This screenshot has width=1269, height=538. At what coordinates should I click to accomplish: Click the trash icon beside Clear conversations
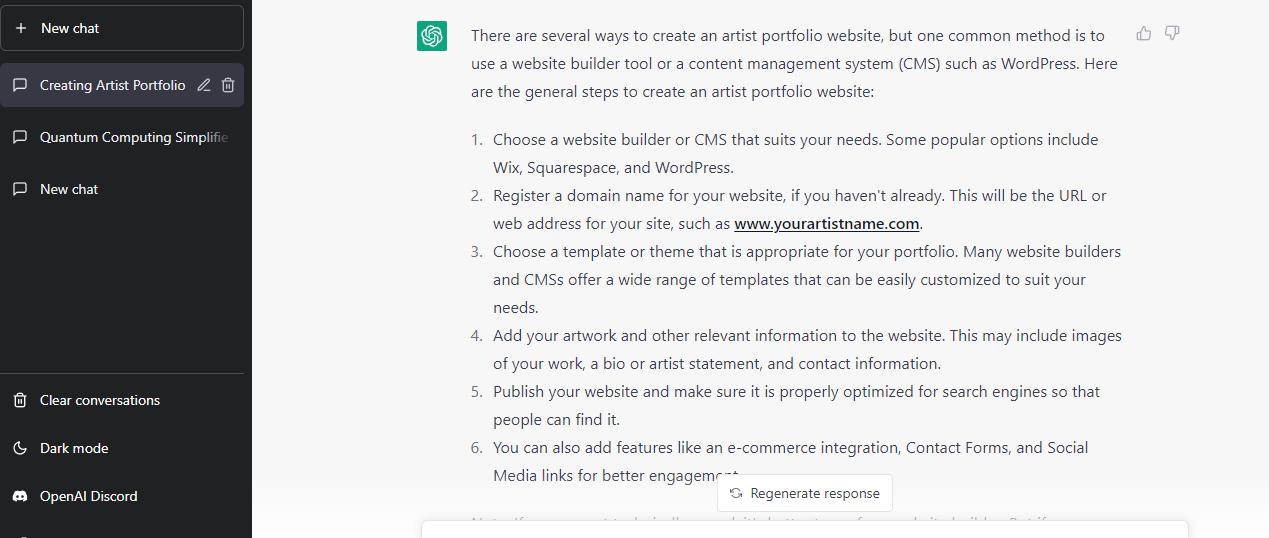[20, 400]
